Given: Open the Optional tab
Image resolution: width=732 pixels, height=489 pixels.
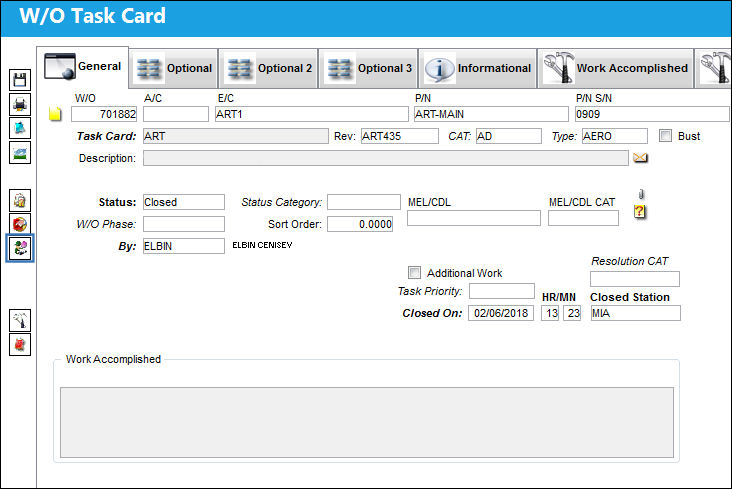Looking at the screenshot, I should 174,68.
